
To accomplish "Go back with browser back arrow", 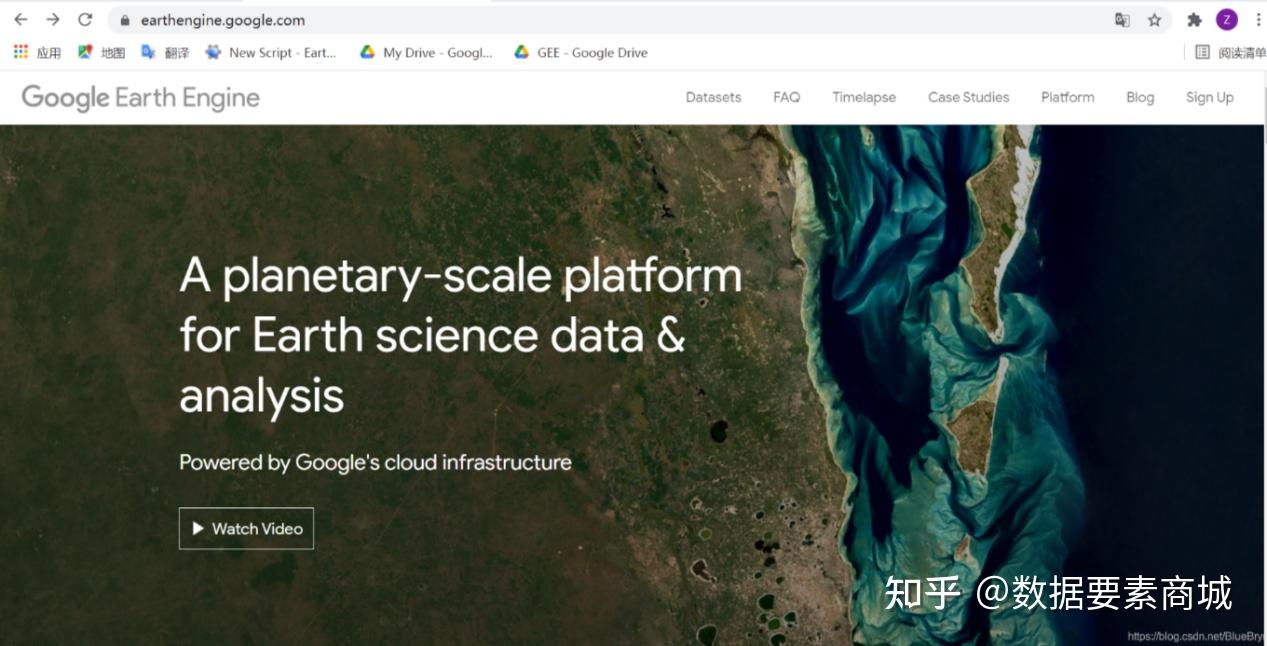I will [20, 20].
